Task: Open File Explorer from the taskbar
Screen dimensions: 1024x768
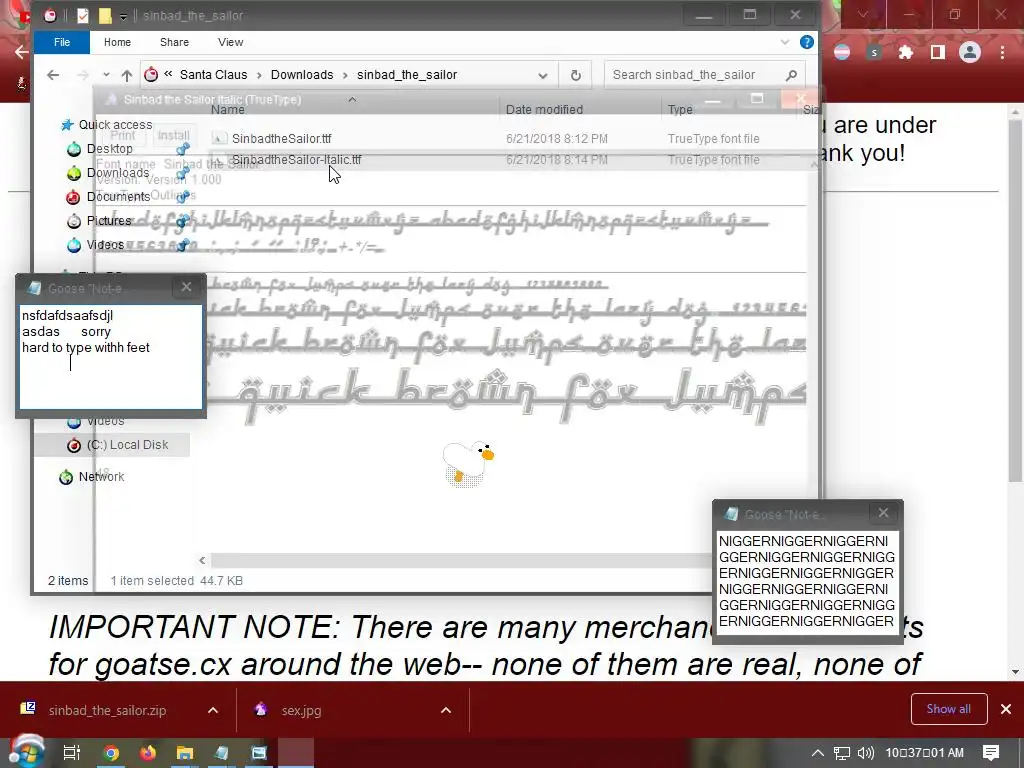Action: tap(185, 753)
